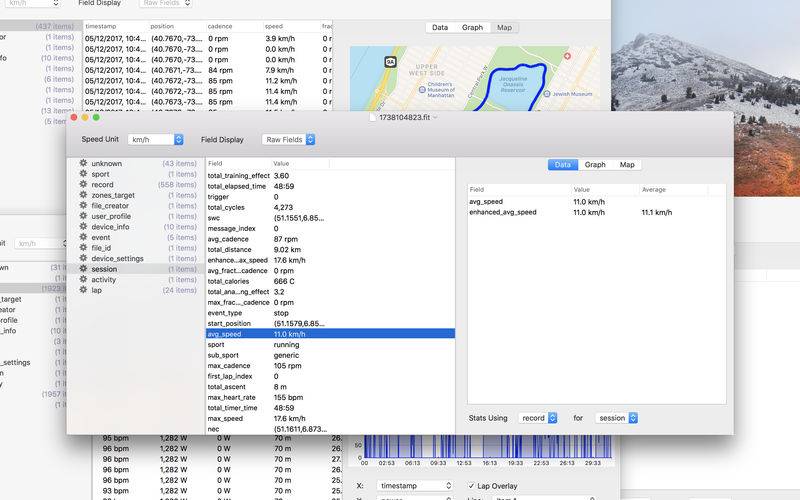The image size is (800, 500).
Task: Select the total_ascent 8 m row
Action: pyautogui.click(x=330, y=387)
